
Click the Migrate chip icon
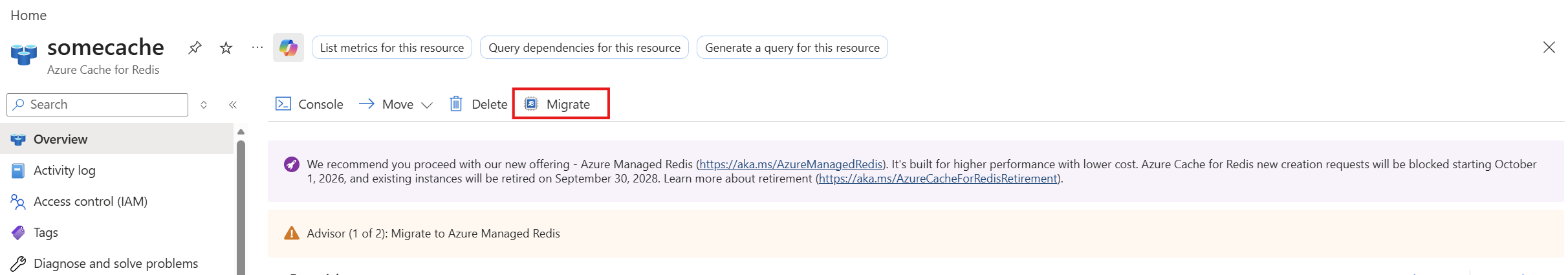coord(531,104)
